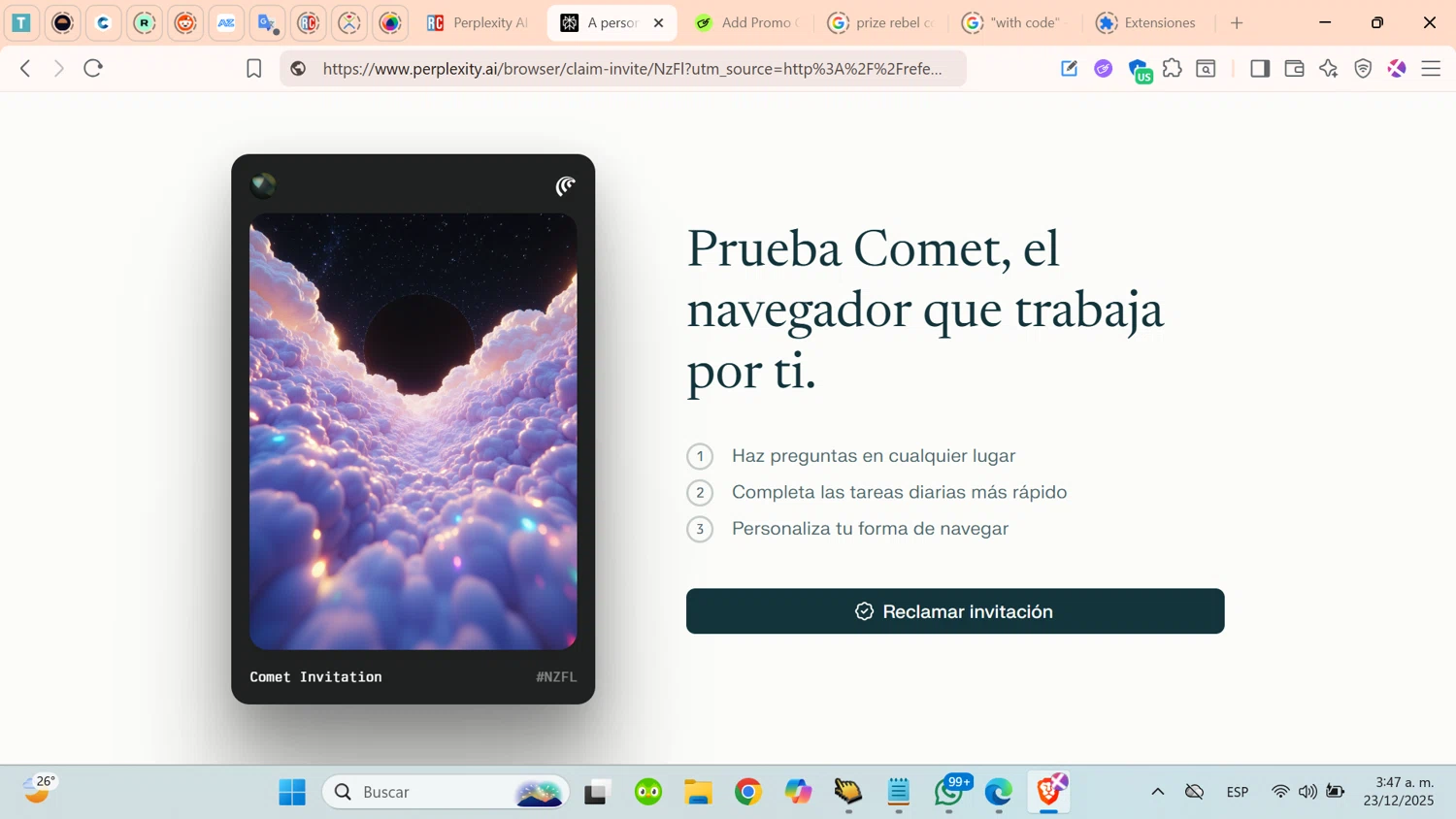
Task: Switch to pinned tab with green R icon
Action: [144, 23]
